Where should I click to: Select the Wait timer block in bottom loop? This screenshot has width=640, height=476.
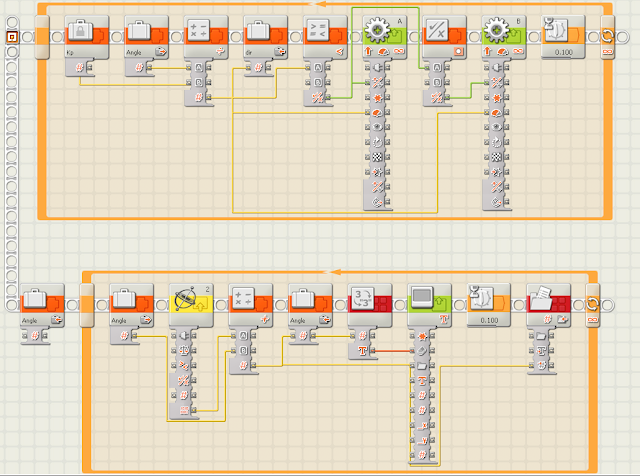pos(489,306)
